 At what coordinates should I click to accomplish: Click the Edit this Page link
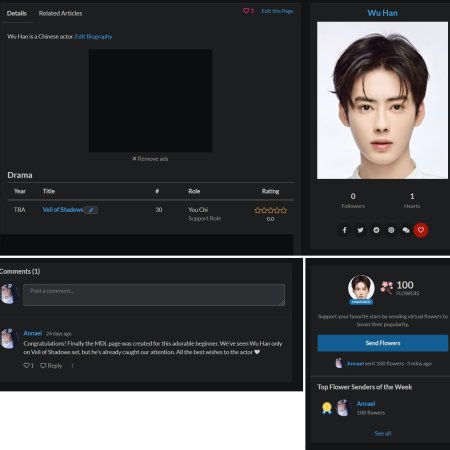(x=277, y=11)
